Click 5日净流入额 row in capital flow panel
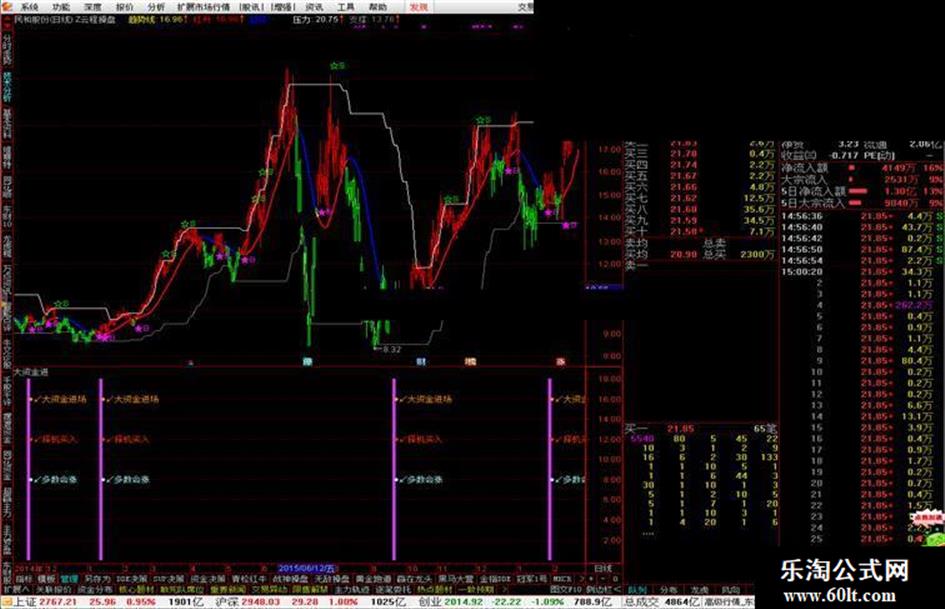This screenshot has width=945, height=609. pos(862,191)
